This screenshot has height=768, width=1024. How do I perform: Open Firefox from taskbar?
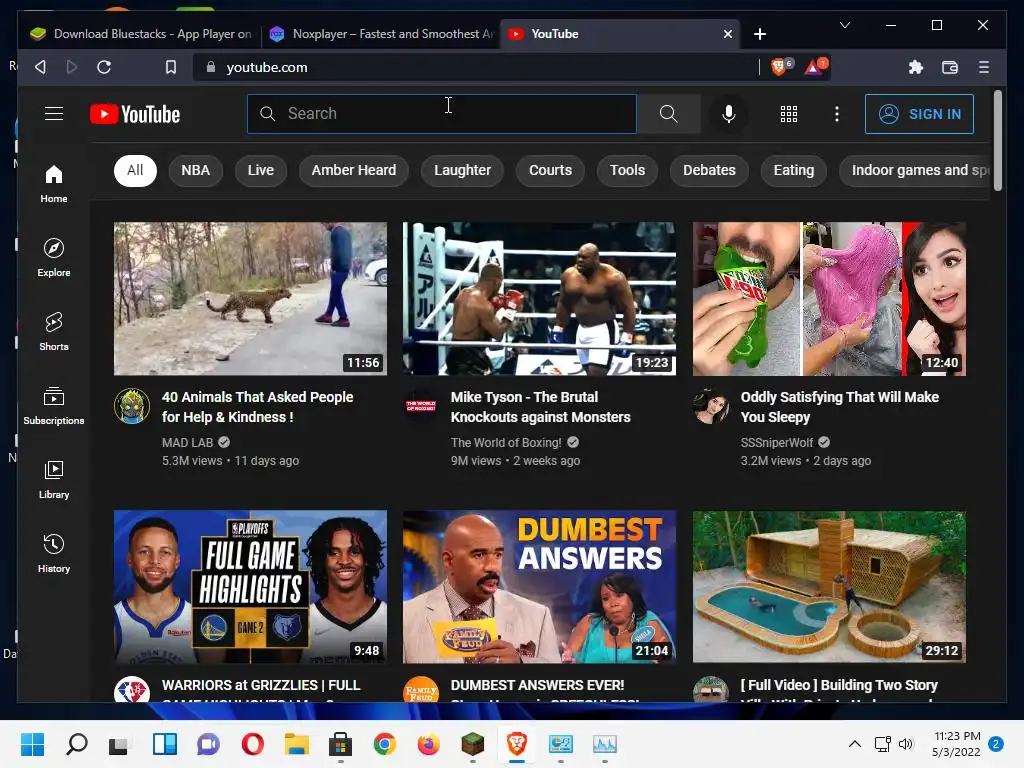pyautogui.click(x=428, y=744)
